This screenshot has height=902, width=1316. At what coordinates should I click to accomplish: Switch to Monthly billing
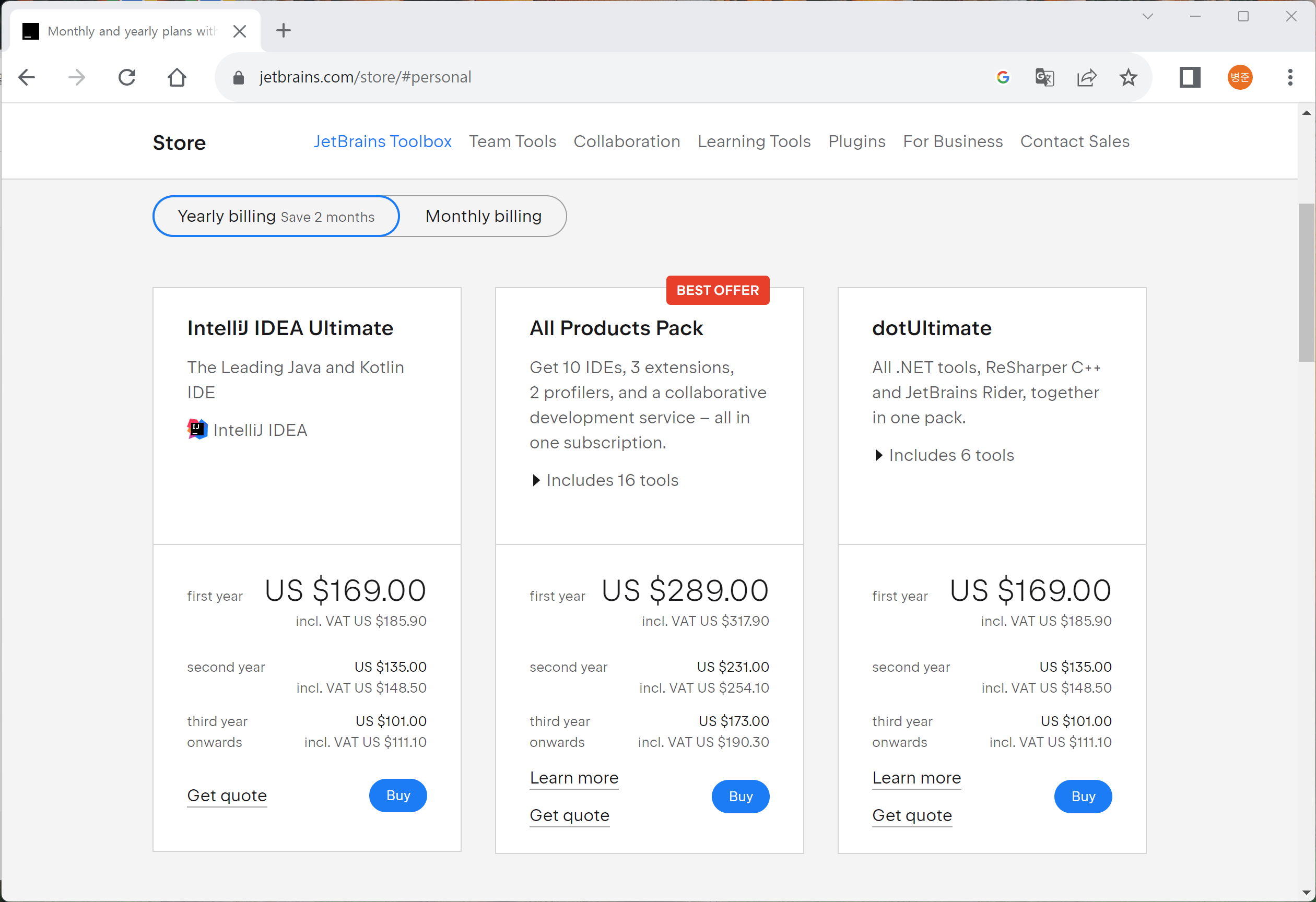tap(483, 216)
